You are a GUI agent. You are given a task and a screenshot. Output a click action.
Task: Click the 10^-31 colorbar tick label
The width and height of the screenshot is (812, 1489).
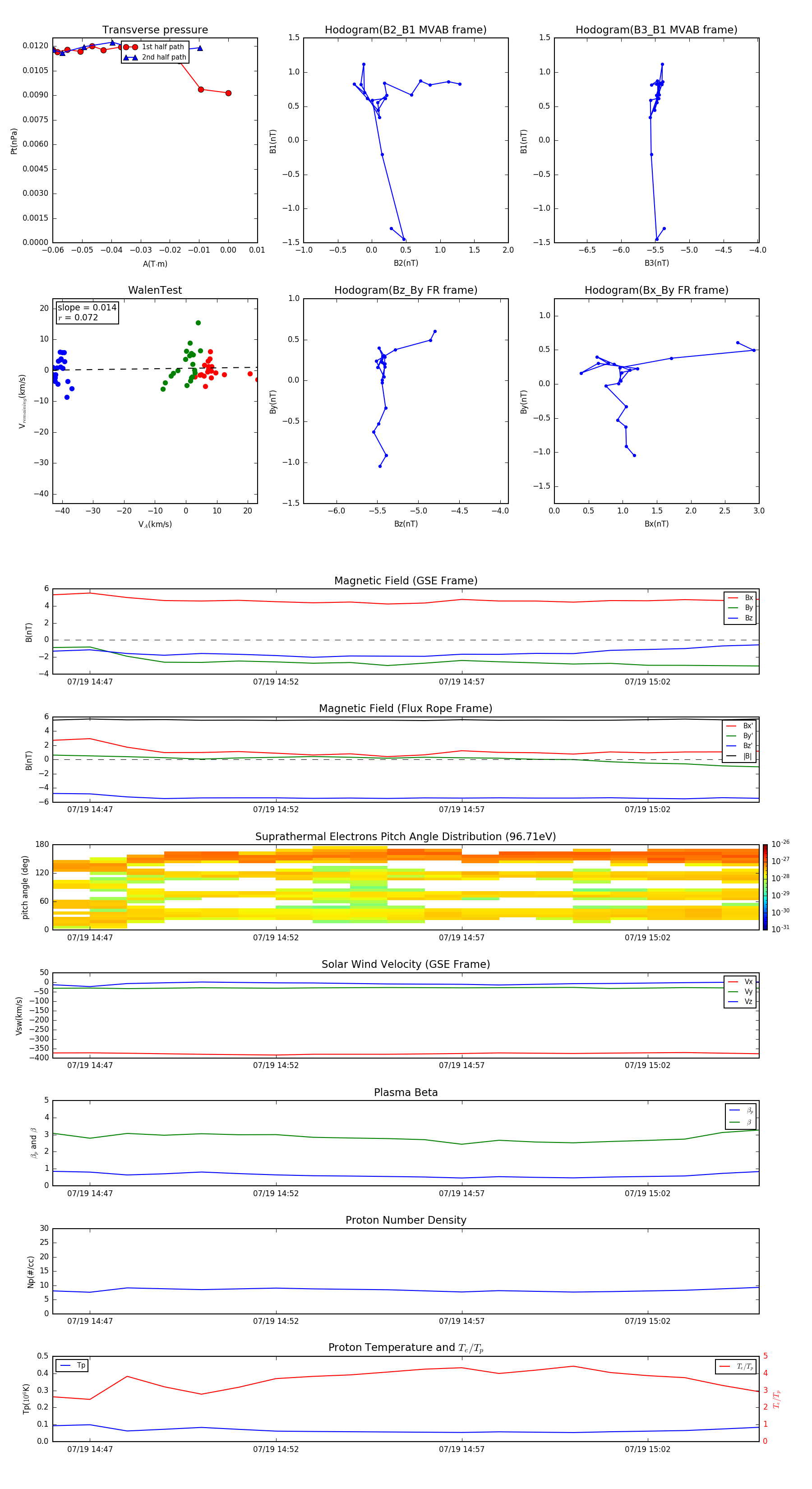point(780,929)
